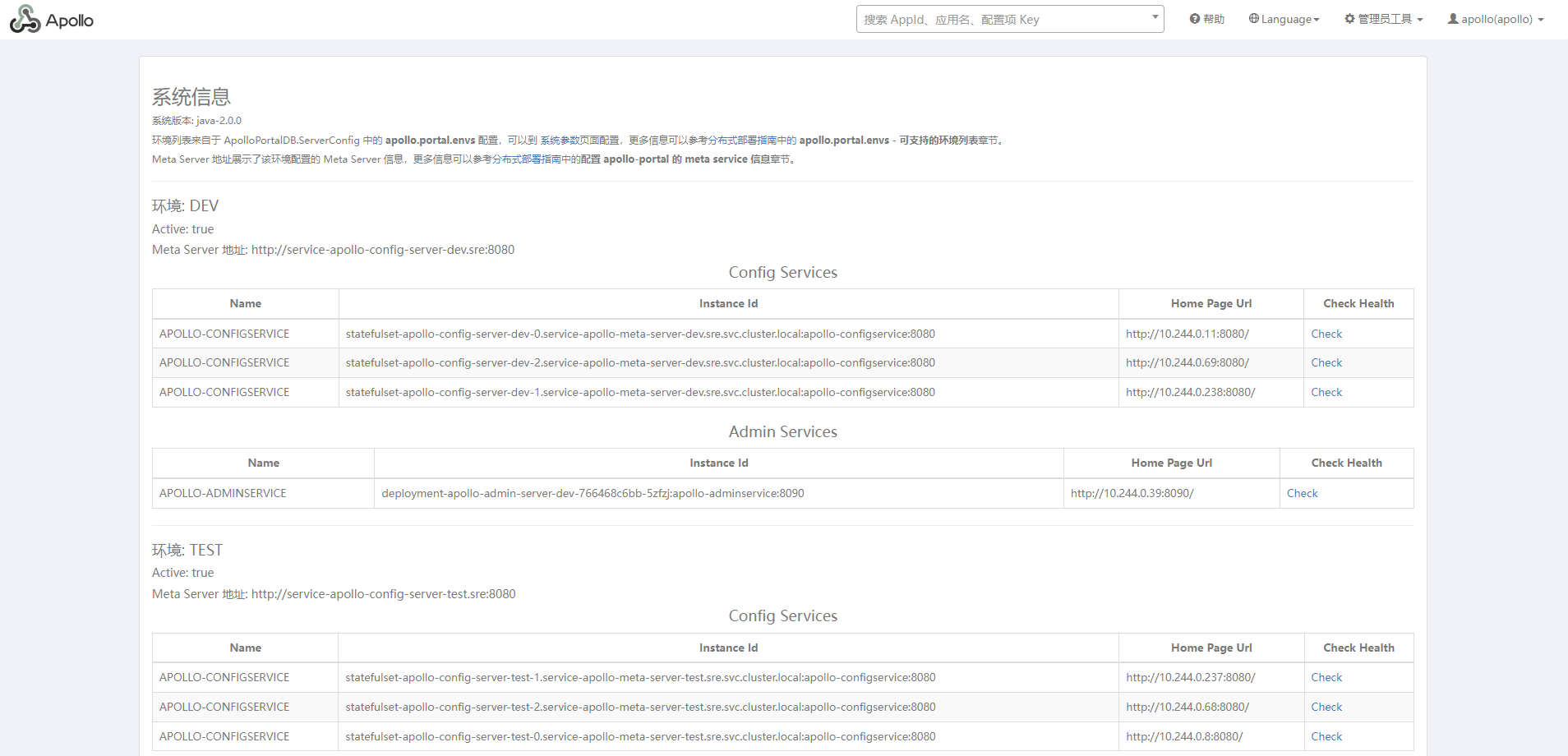Click Name header in Admin Services table
The image size is (1568, 756).
[263, 463]
